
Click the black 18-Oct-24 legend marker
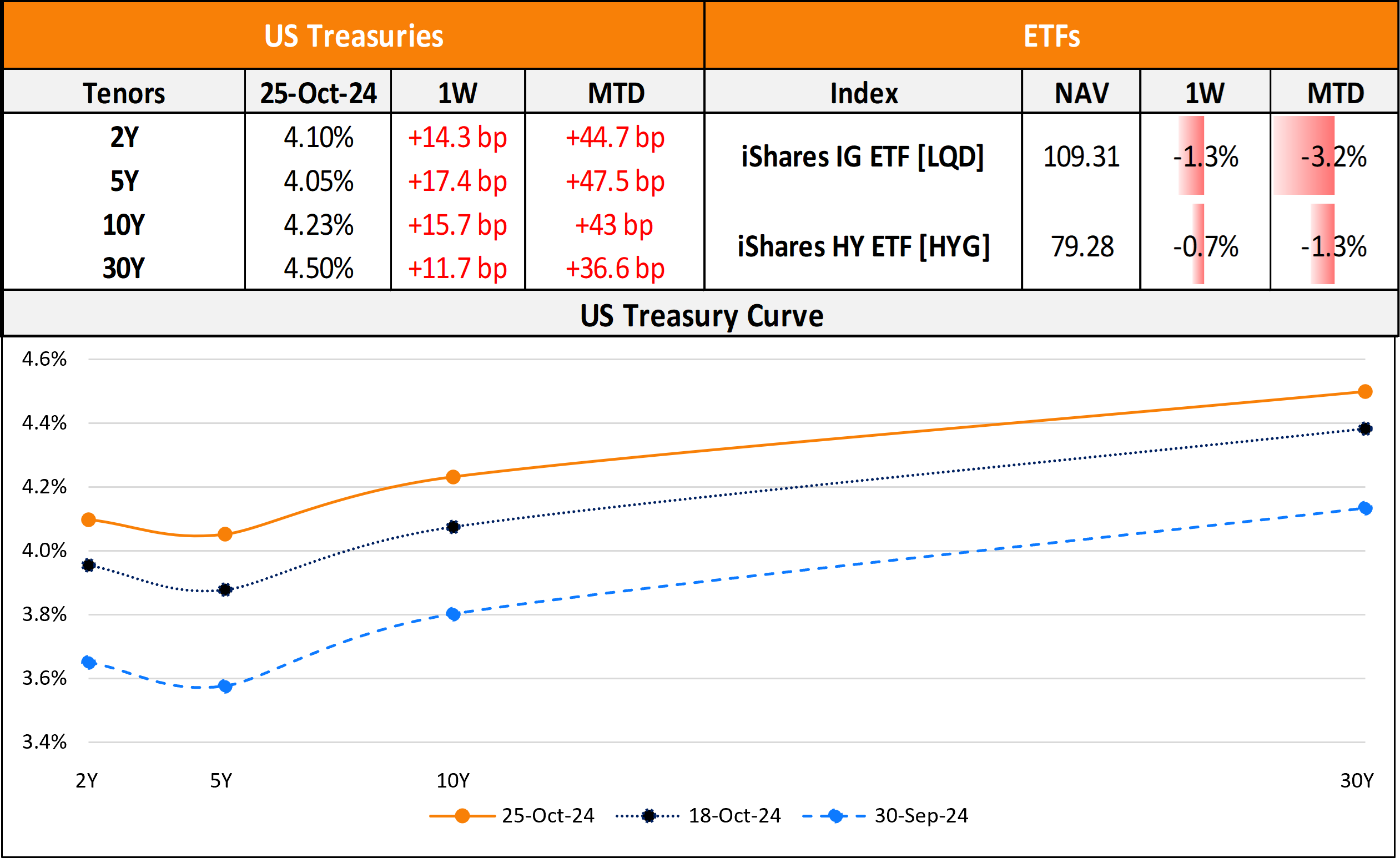[648, 816]
